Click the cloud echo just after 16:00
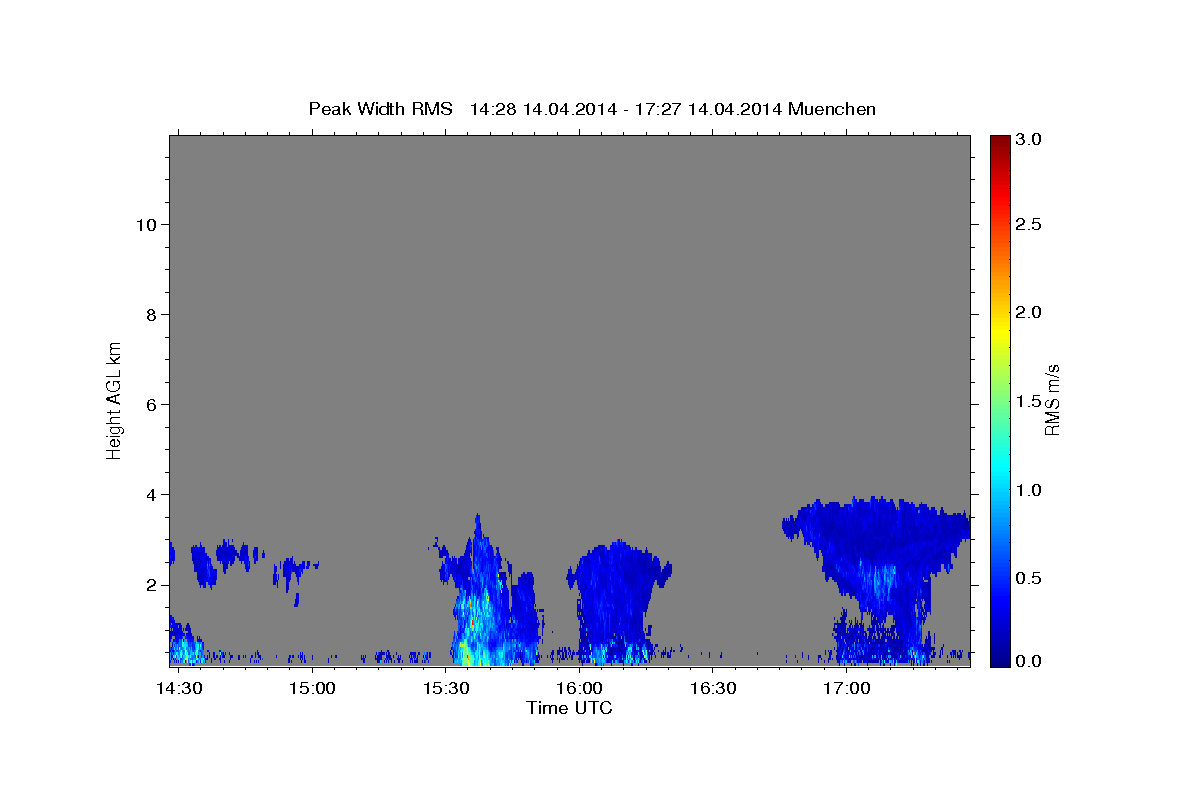The height and width of the screenshot is (800, 1200). click(x=618, y=603)
